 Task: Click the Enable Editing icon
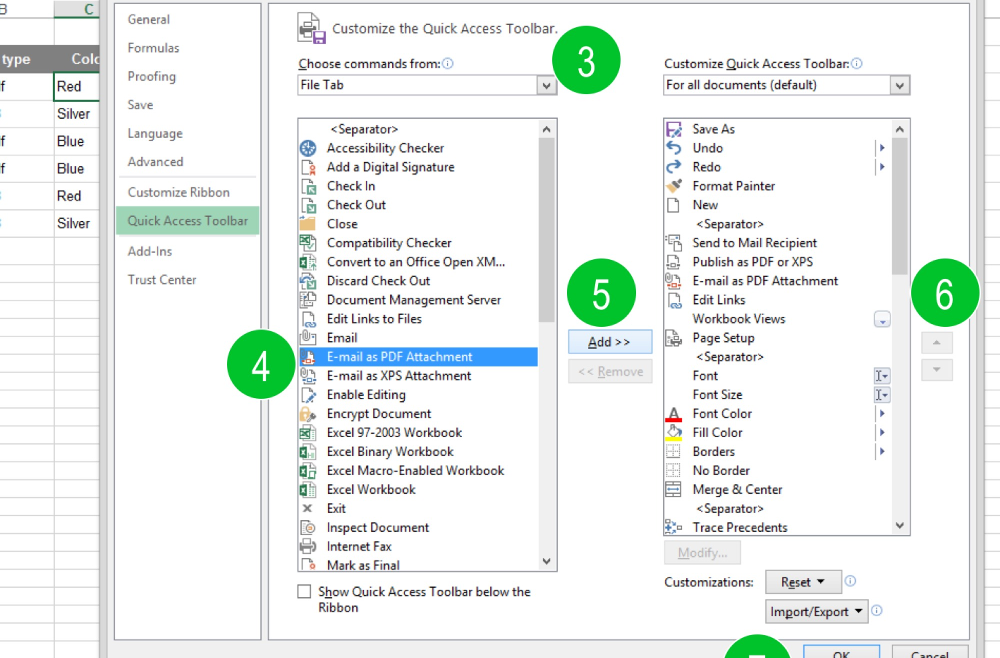coord(308,395)
